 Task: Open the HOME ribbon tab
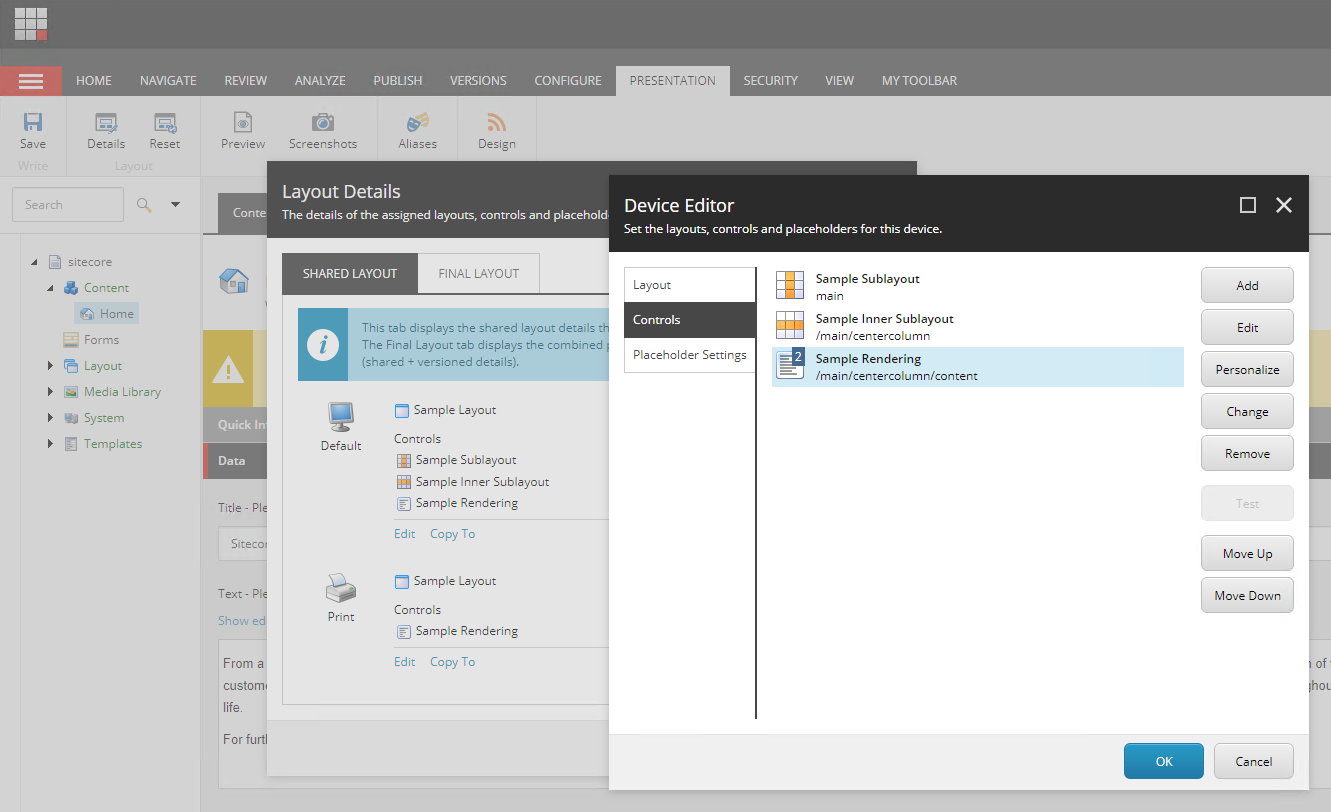pos(94,81)
